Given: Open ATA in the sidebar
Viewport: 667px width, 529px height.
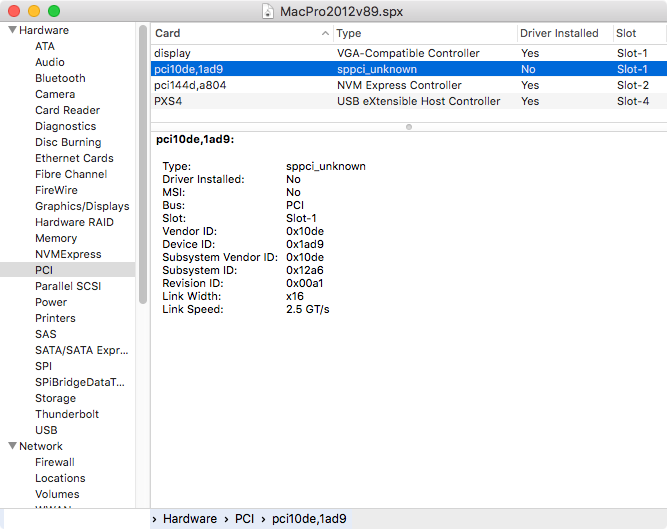Looking at the screenshot, I should (x=45, y=46).
